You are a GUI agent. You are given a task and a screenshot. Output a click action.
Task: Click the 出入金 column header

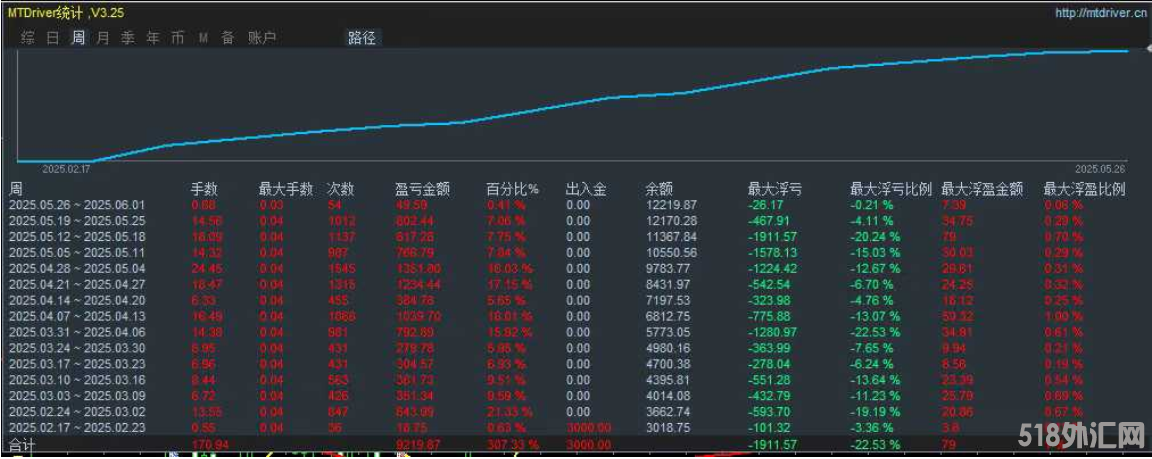(587, 189)
